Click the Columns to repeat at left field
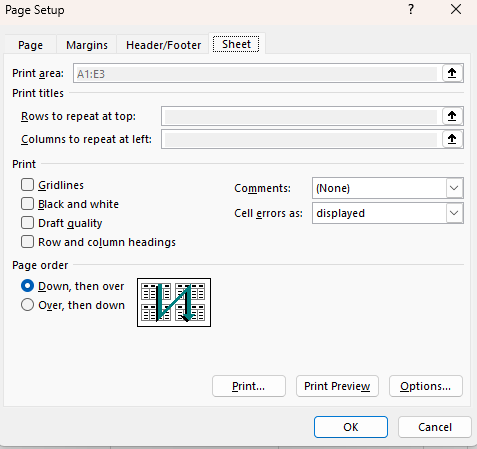The image size is (477, 449). coord(301,139)
